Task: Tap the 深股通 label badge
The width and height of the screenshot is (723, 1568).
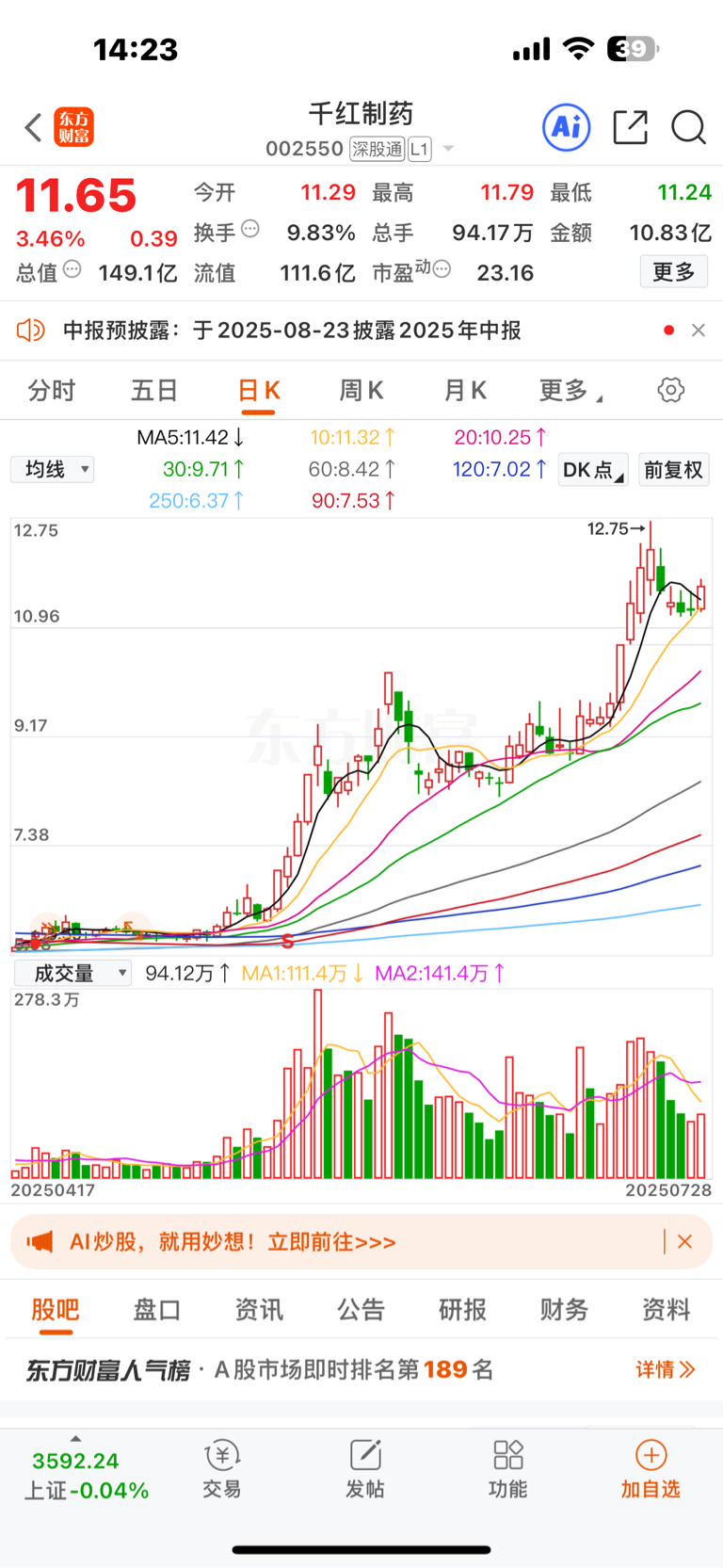Action: click(377, 149)
